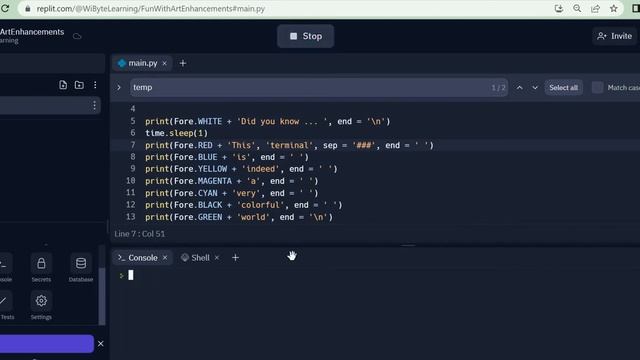This screenshot has height=360, width=640.
Task: Close the Shell tab
Action: click(217, 258)
